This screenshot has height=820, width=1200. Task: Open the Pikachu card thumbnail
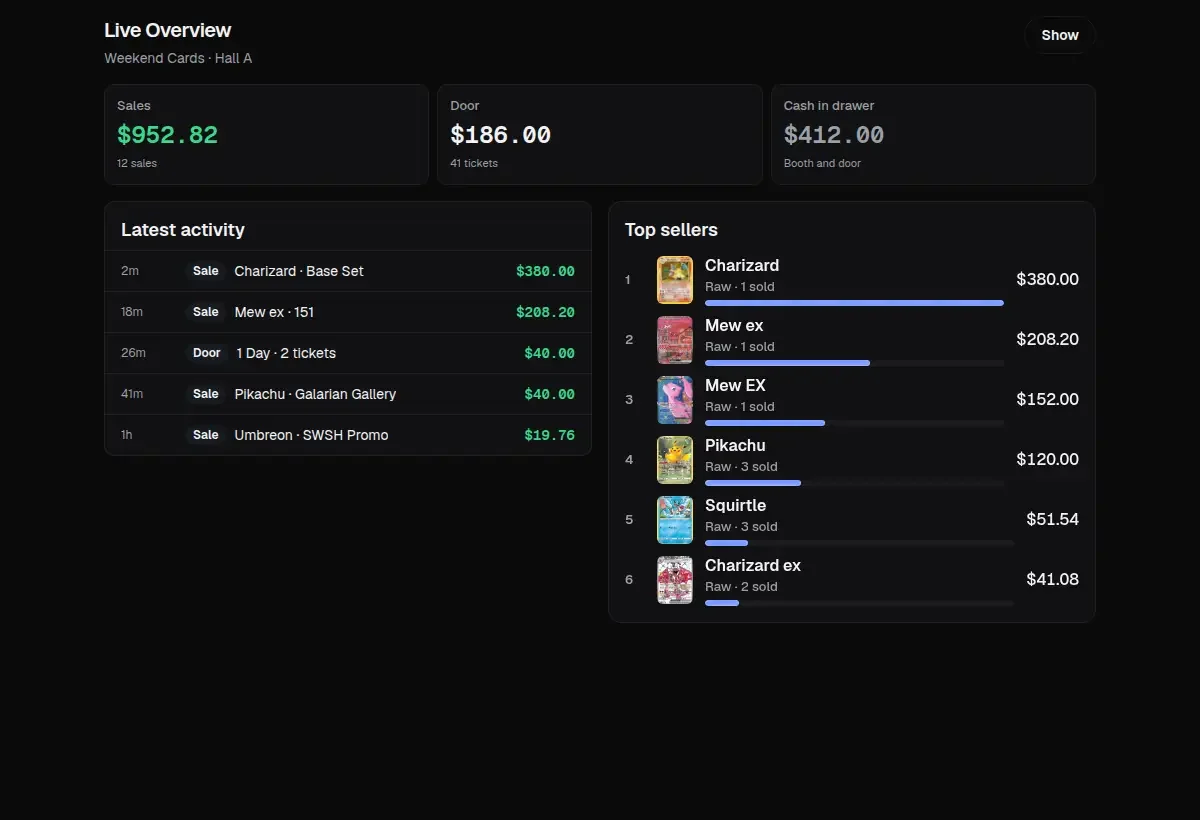(x=675, y=460)
